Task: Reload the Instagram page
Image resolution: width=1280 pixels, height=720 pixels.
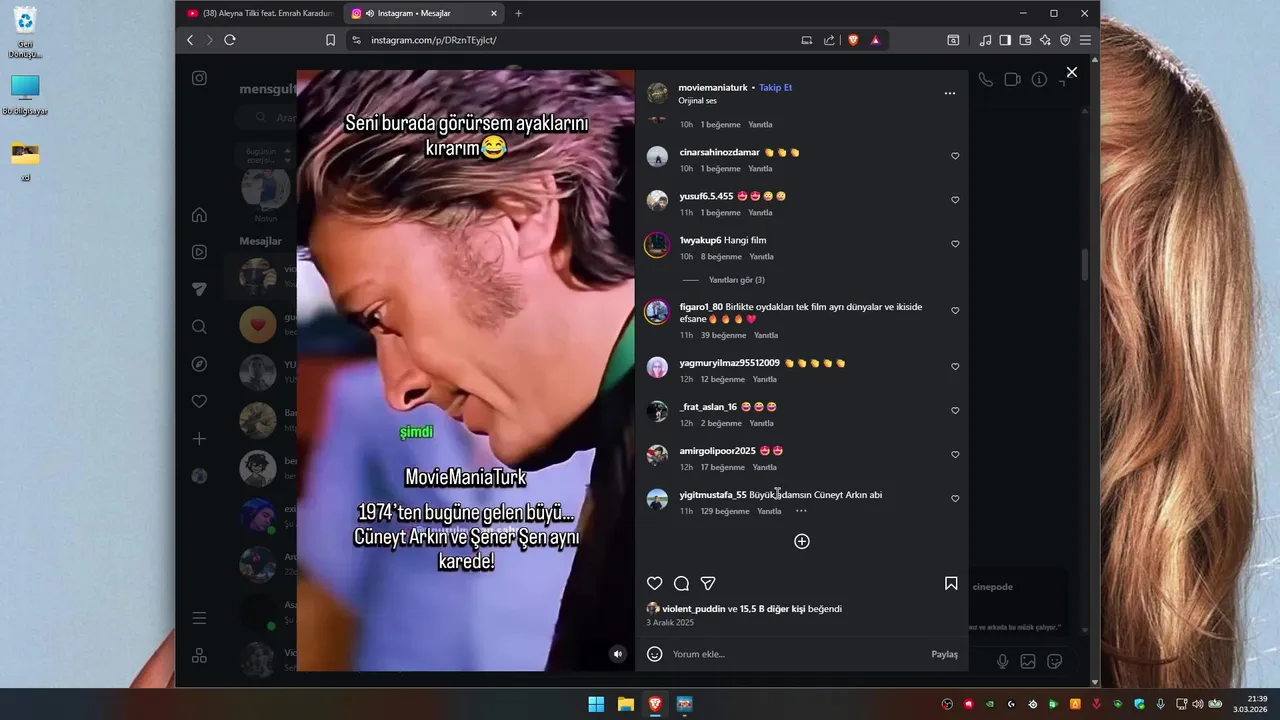Action: coord(229,40)
